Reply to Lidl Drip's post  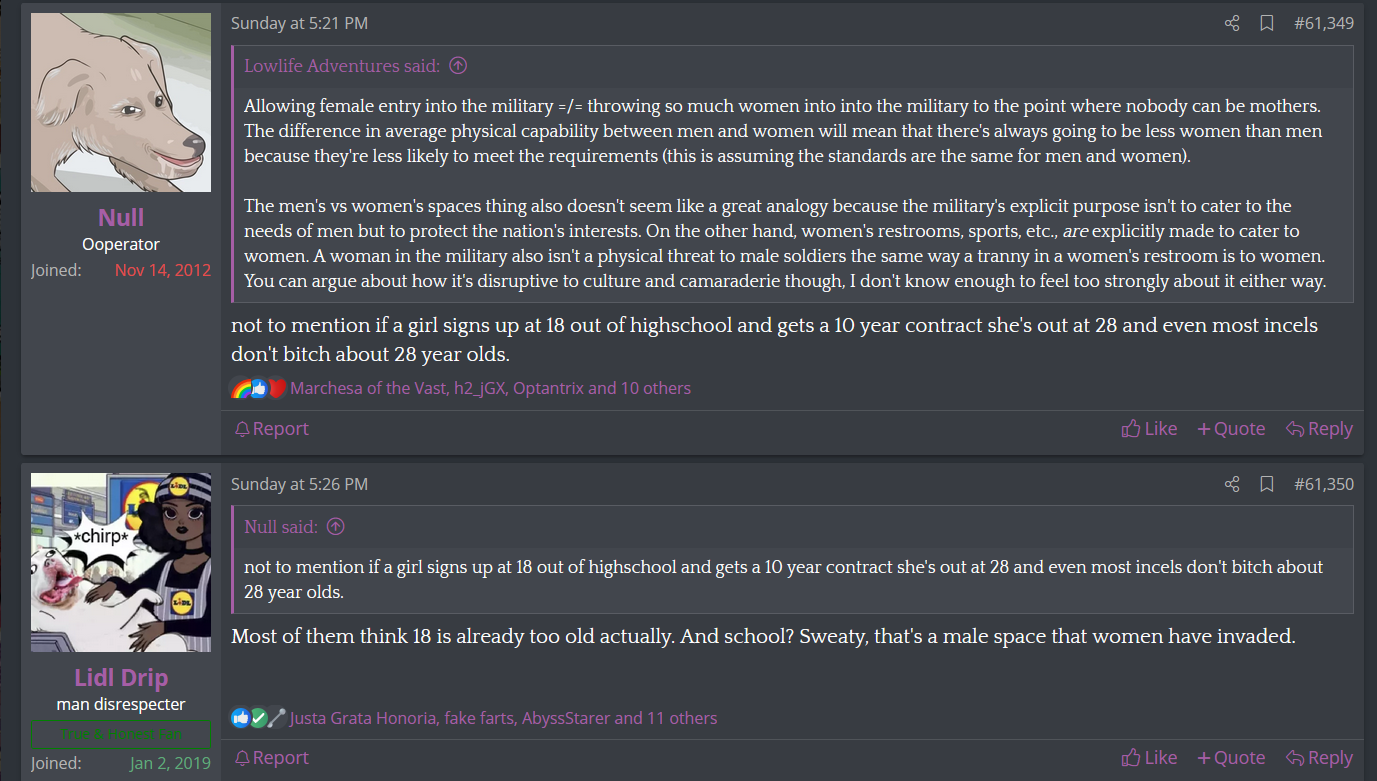click(1319, 758)
